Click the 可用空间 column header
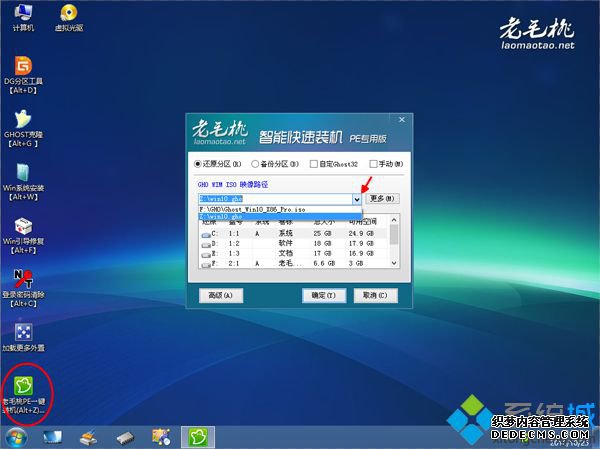600x449 pixels. (x=363, y=222)
